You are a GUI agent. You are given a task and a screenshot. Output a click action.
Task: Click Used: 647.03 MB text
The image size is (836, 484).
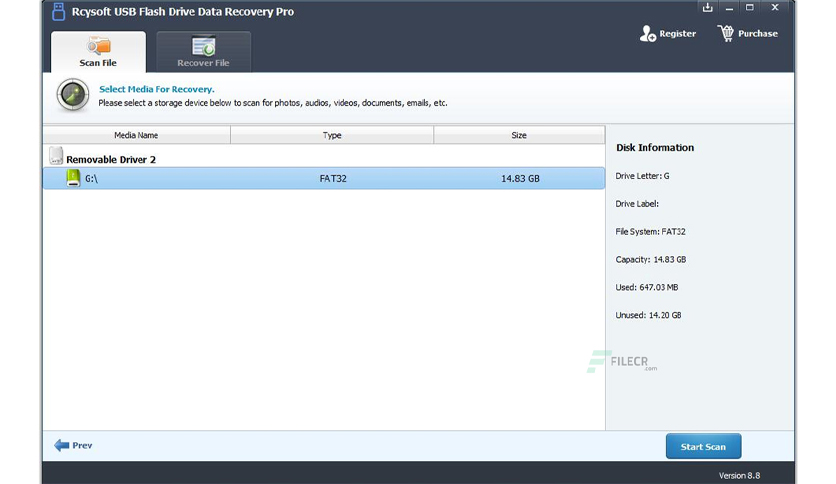pyautogui.click(x=647, y=287)
